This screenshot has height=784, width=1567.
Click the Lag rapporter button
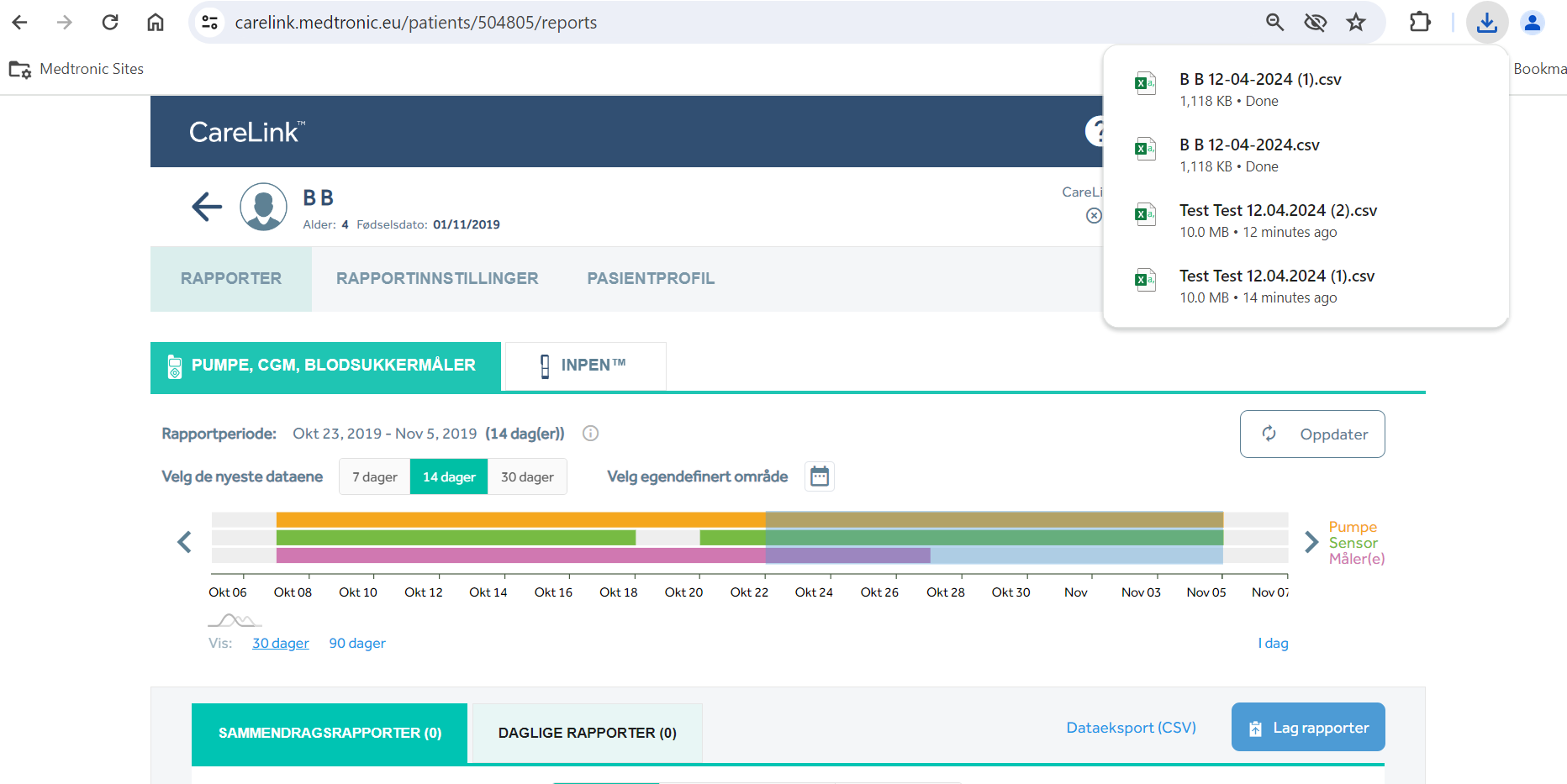pos(1308,727)
